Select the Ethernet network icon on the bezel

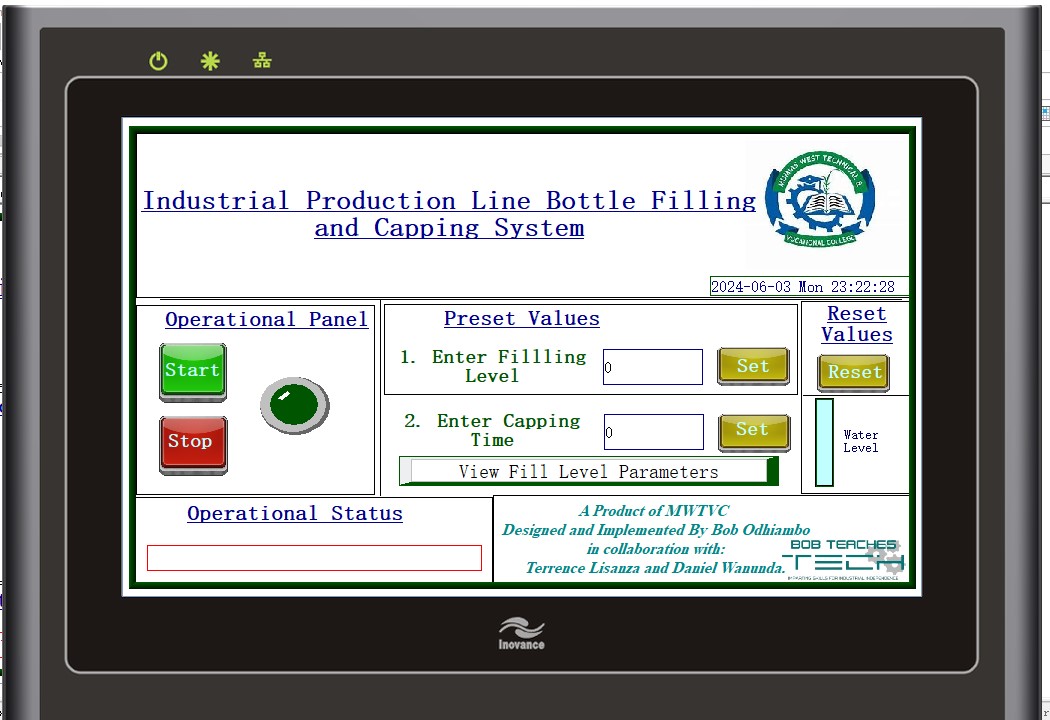[x=261, y=60]
